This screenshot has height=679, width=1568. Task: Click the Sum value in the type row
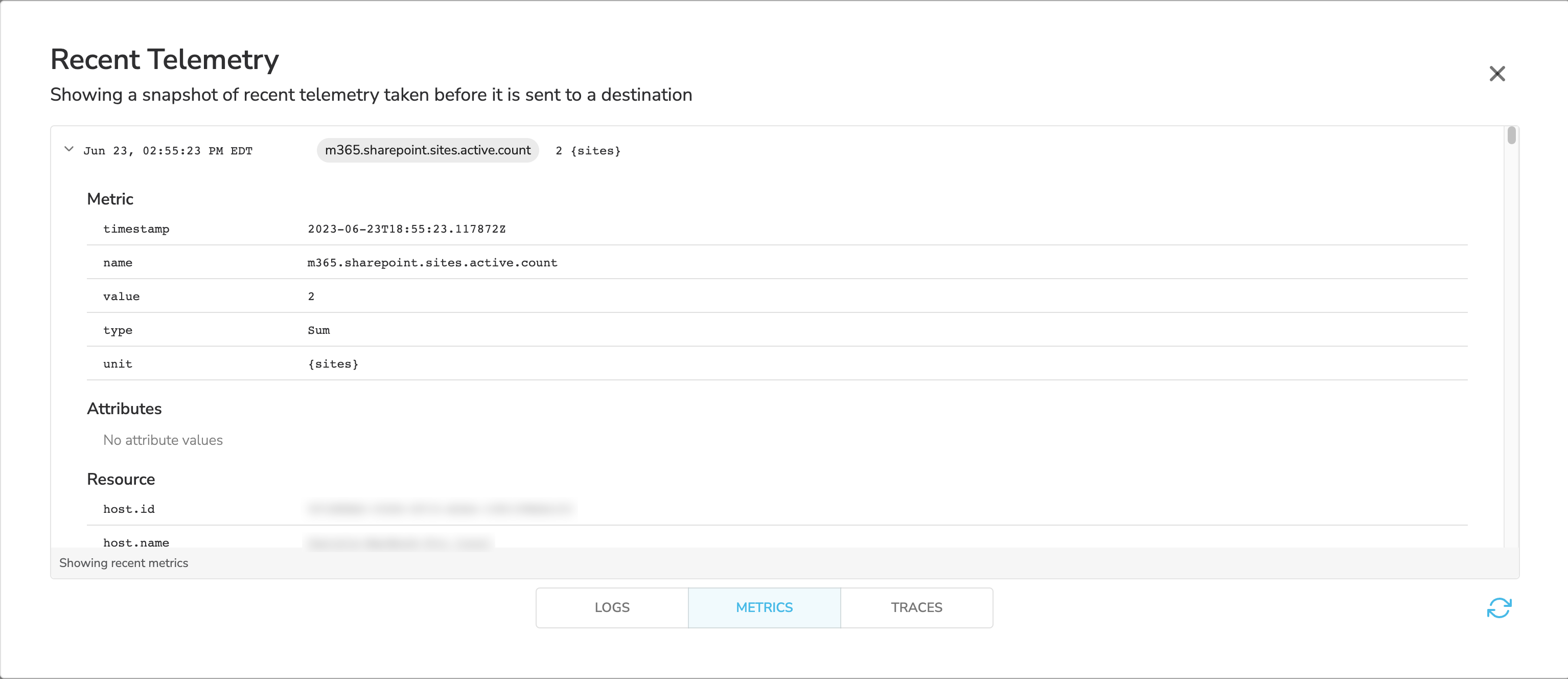coord(318,330)
